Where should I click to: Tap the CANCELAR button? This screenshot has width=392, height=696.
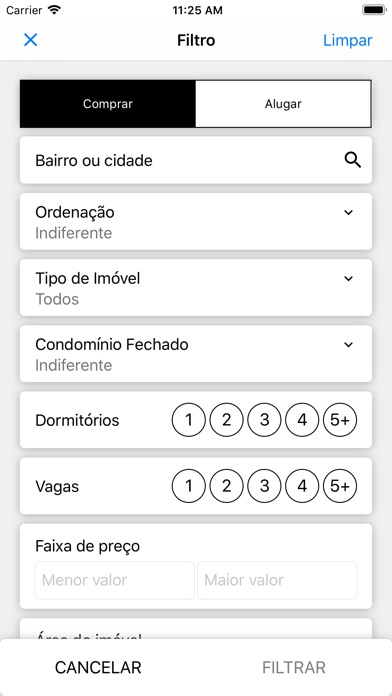[98, 668]
